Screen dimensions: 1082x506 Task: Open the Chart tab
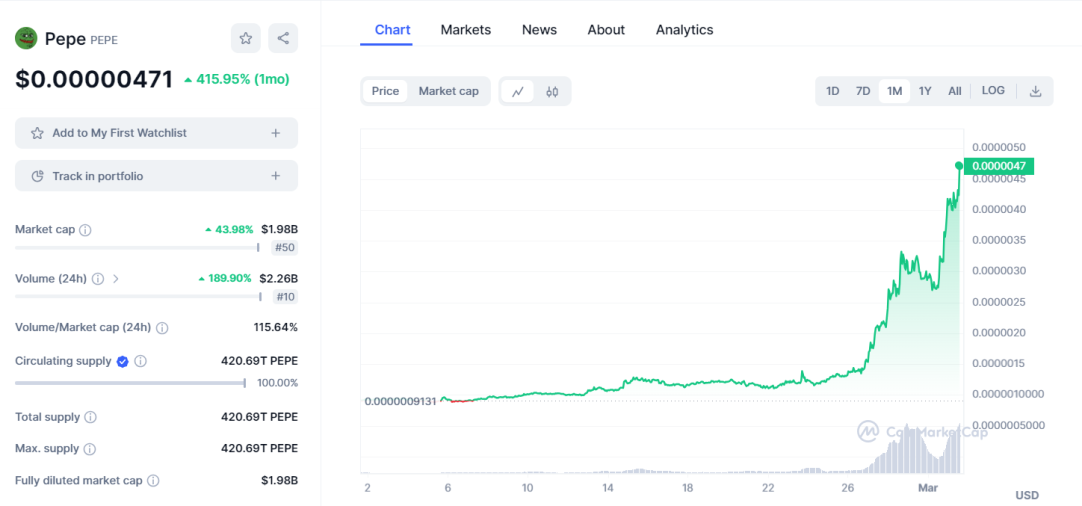pyautogui.click(x=392, y=30)
